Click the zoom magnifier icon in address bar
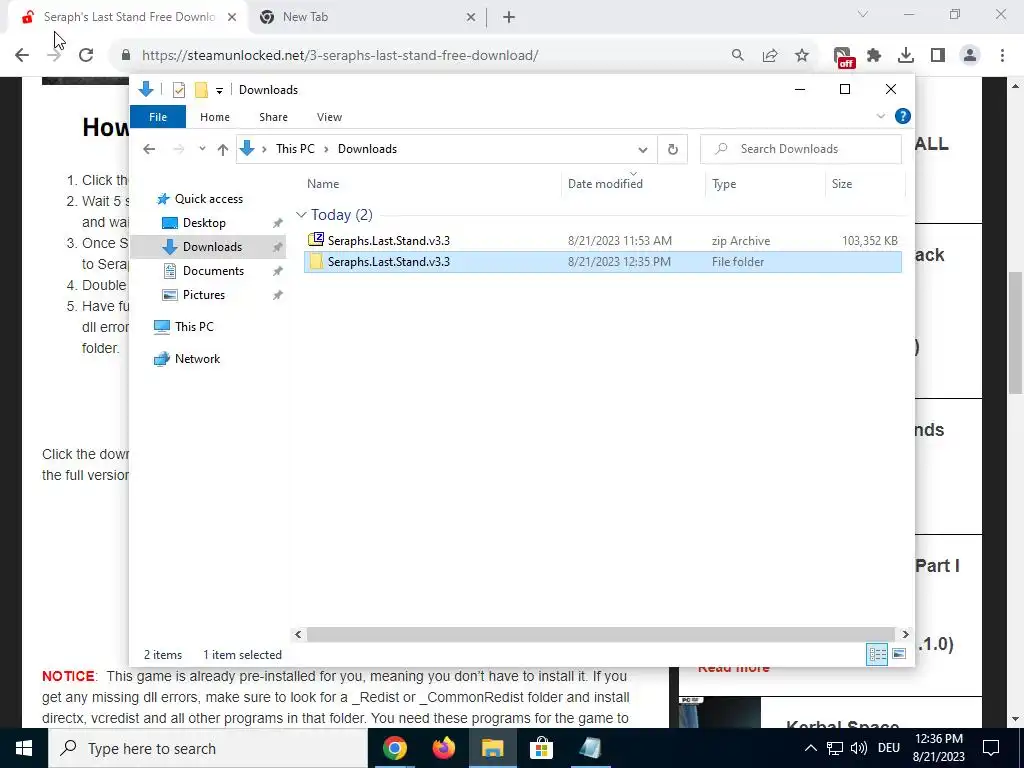 pyautogui.click(x=737, y=56)
